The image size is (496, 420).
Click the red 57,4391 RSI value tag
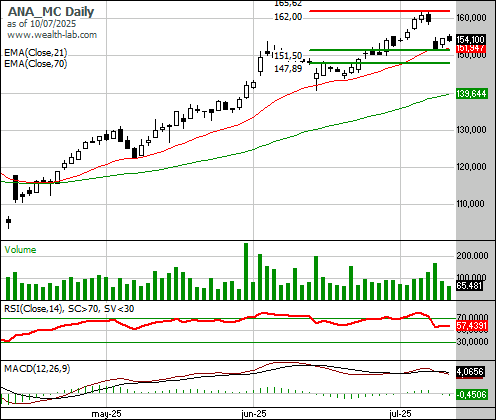click(x=472, y=326)
